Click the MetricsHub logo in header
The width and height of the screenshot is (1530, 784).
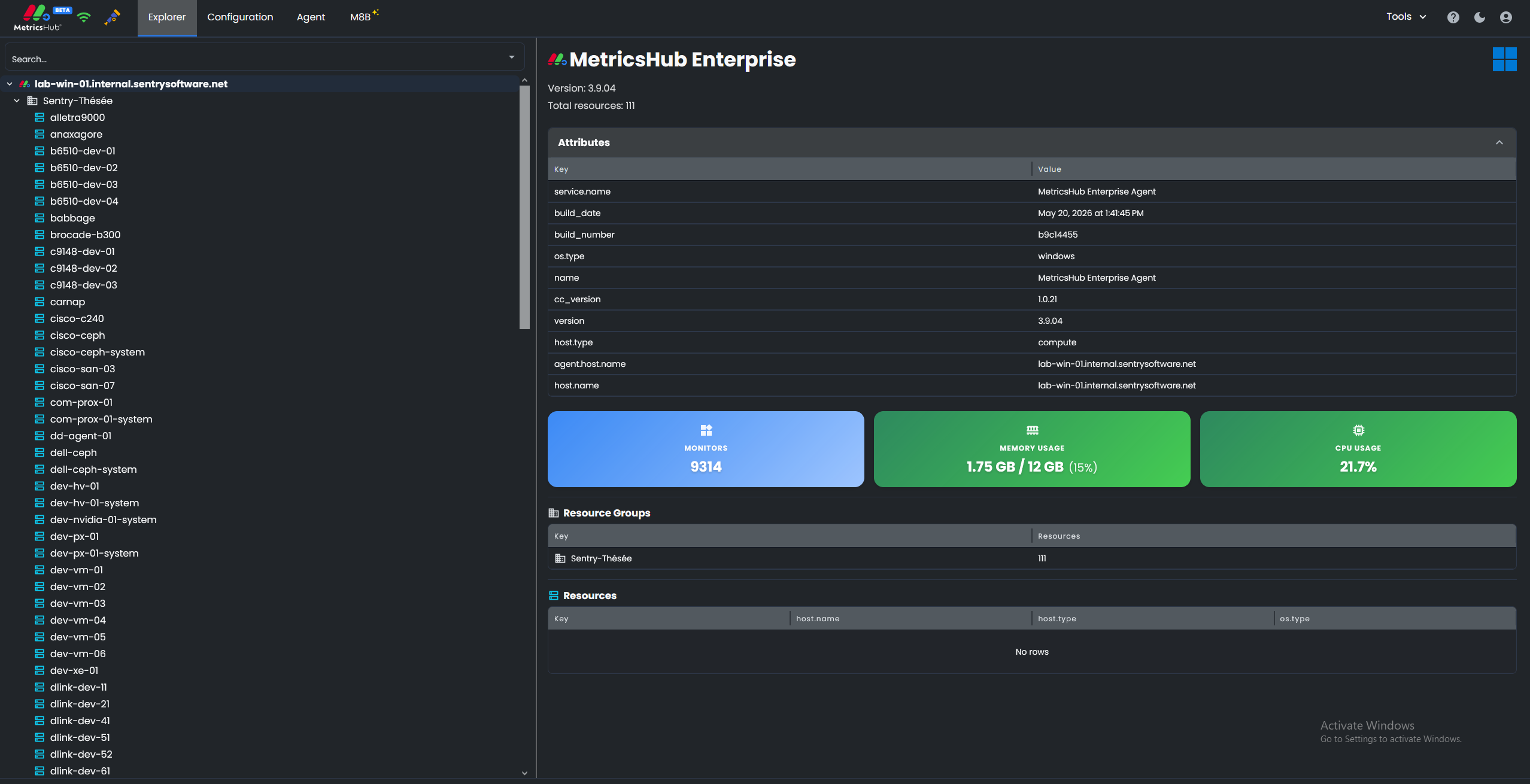pos(37,17)
